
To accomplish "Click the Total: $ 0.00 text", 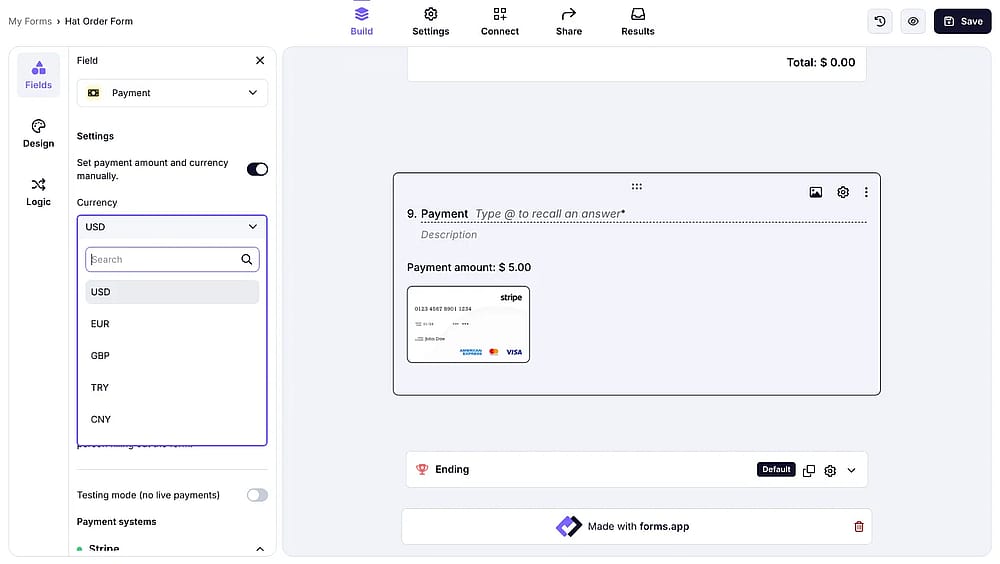I will (x=820, y=63).
